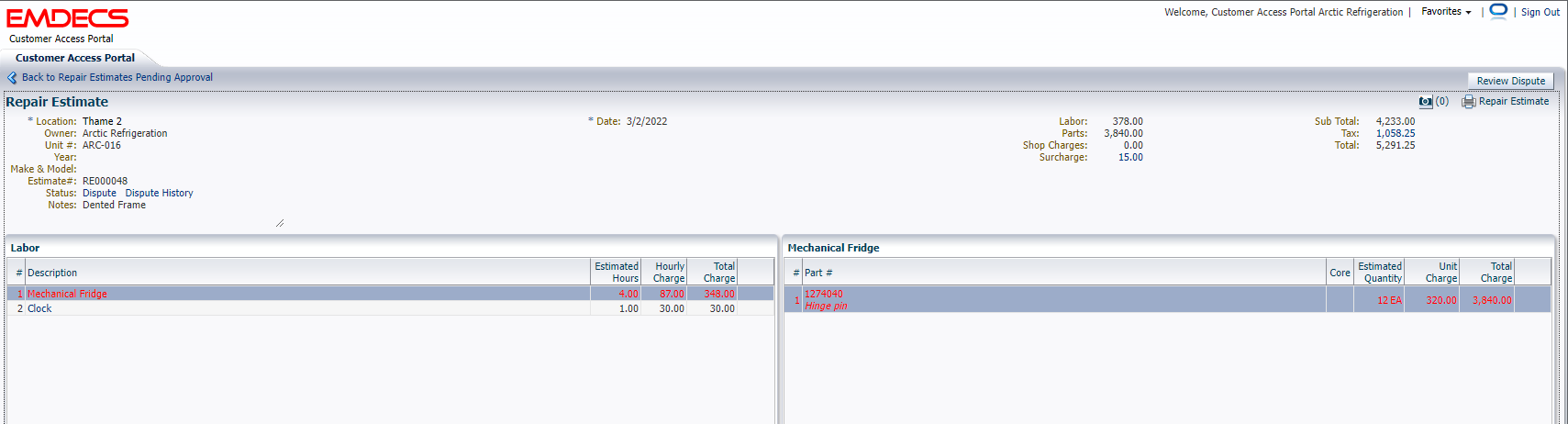Select the Clock labor line
The image size is (1568, 424).
(39, 308)
